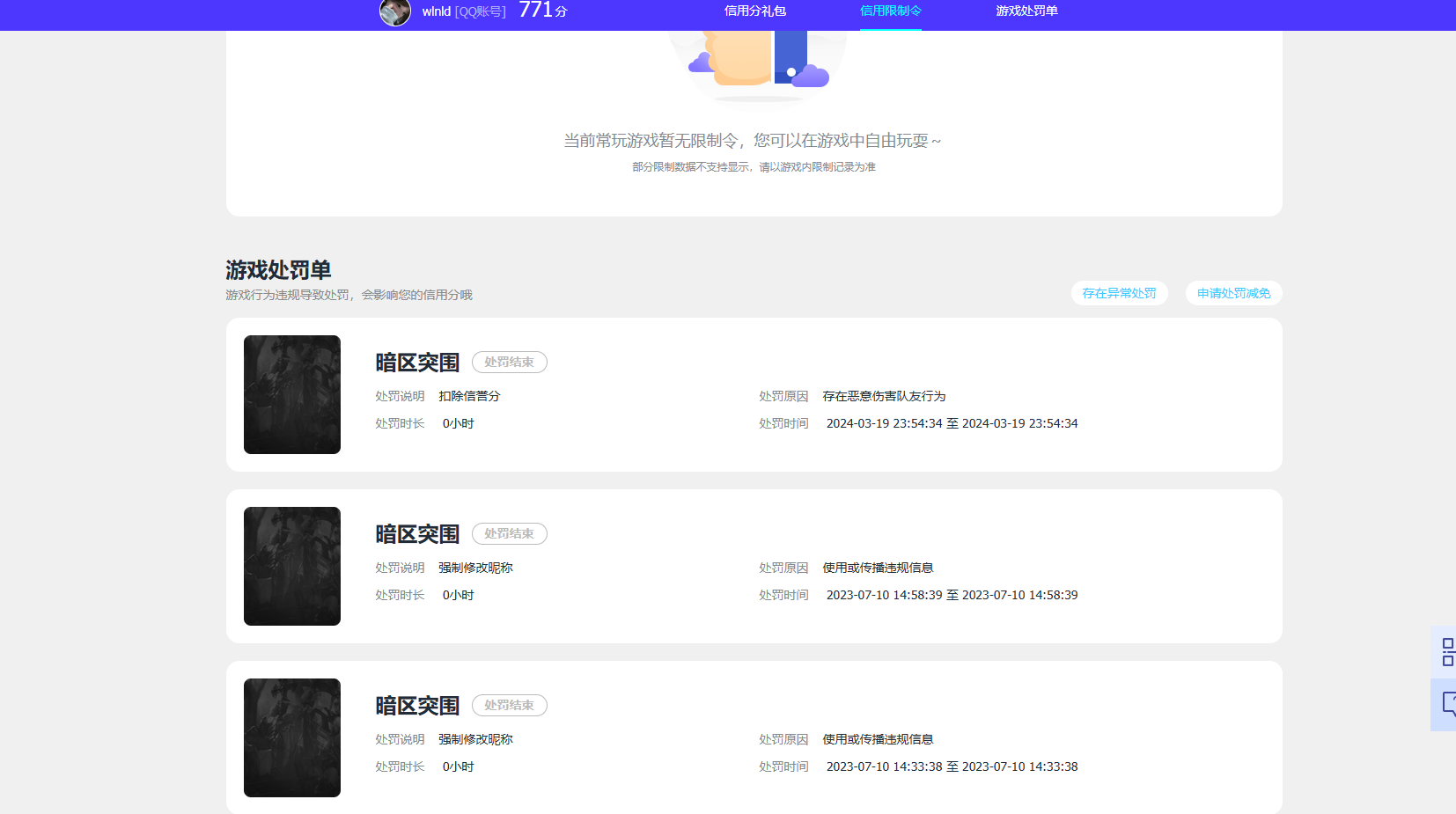
Task: Go to the 游戏处罚单 tab
Action: [1026, 11]
